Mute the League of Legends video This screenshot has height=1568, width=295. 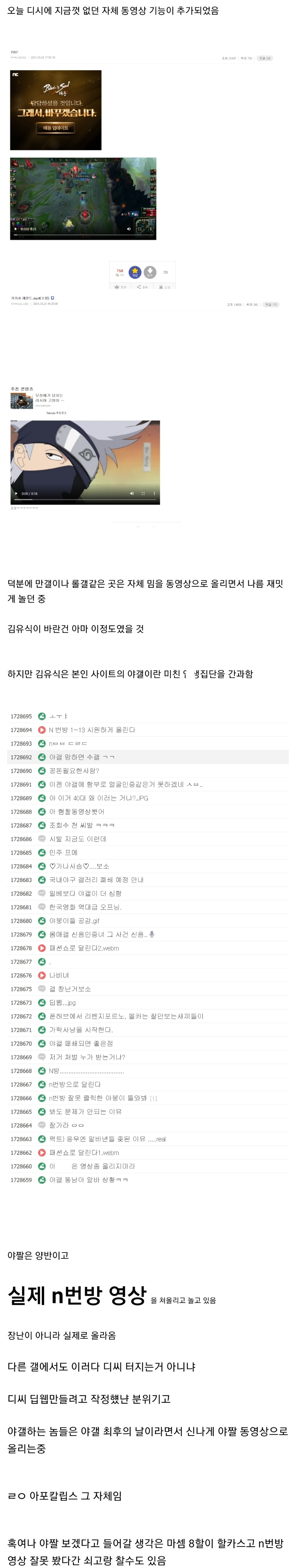tap(128, 230)
